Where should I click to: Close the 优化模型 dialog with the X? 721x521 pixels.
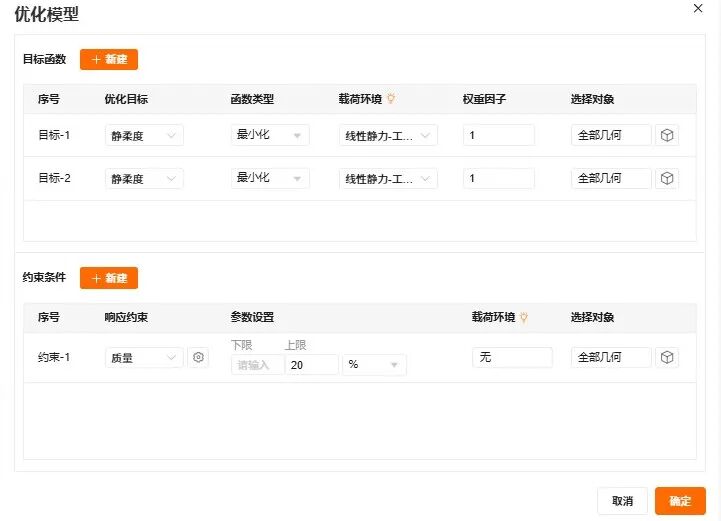[698, 8]
